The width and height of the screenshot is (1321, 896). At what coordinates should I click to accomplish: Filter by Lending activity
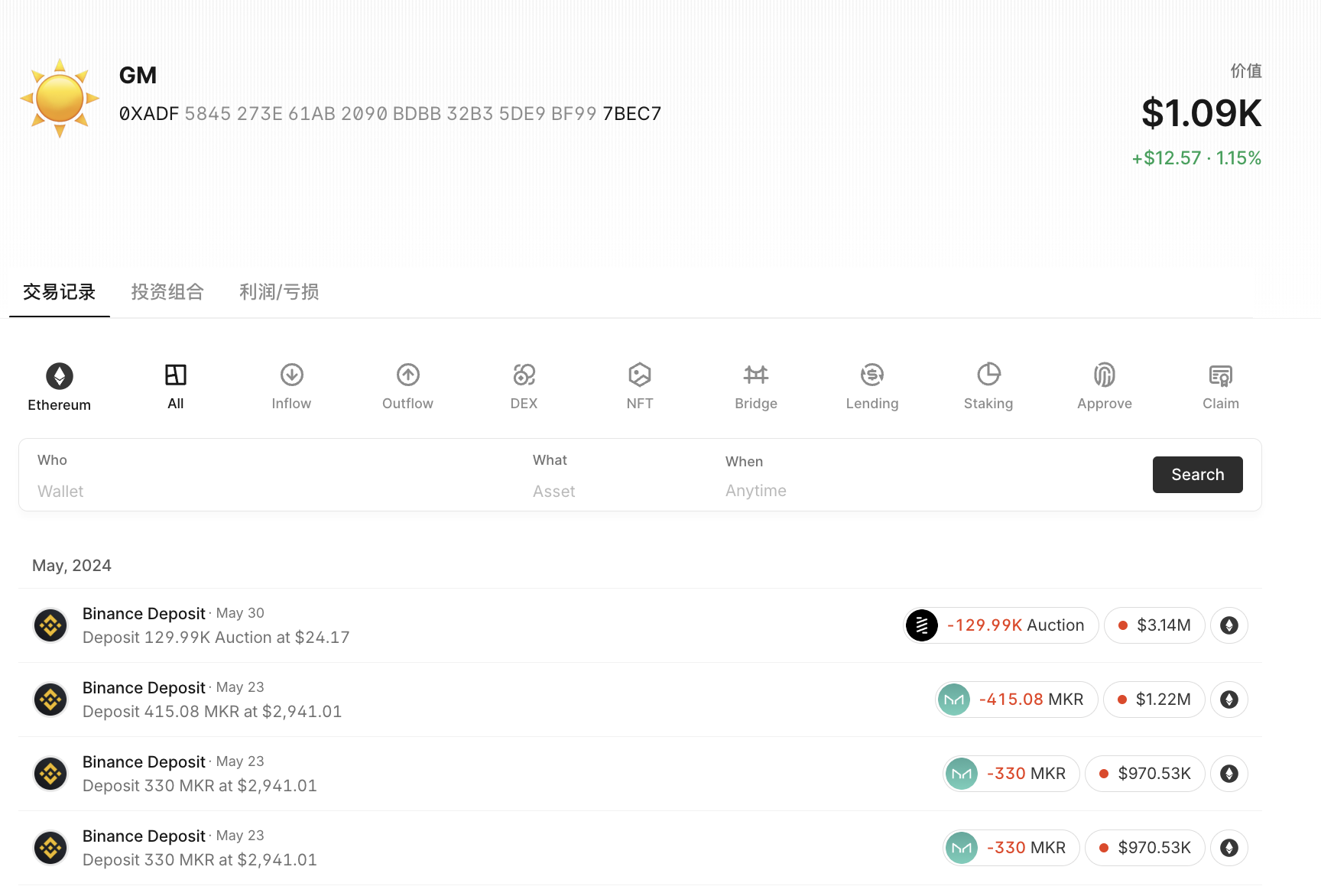coord(872,387)
